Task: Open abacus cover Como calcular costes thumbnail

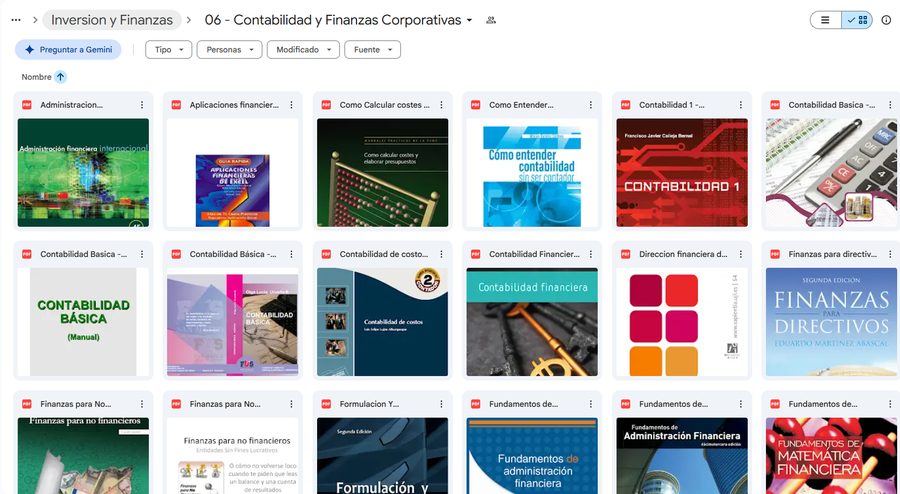Action: pos(382,173)
